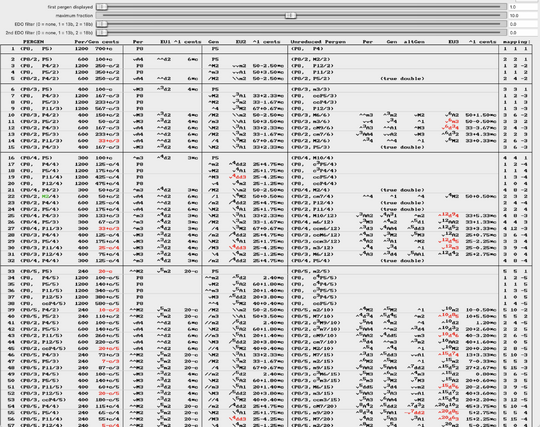Image resolution: width=540 pixels, height=427 pixels.
Task: Click the '2nd EDO filter' slider handle
Action: 102,33
